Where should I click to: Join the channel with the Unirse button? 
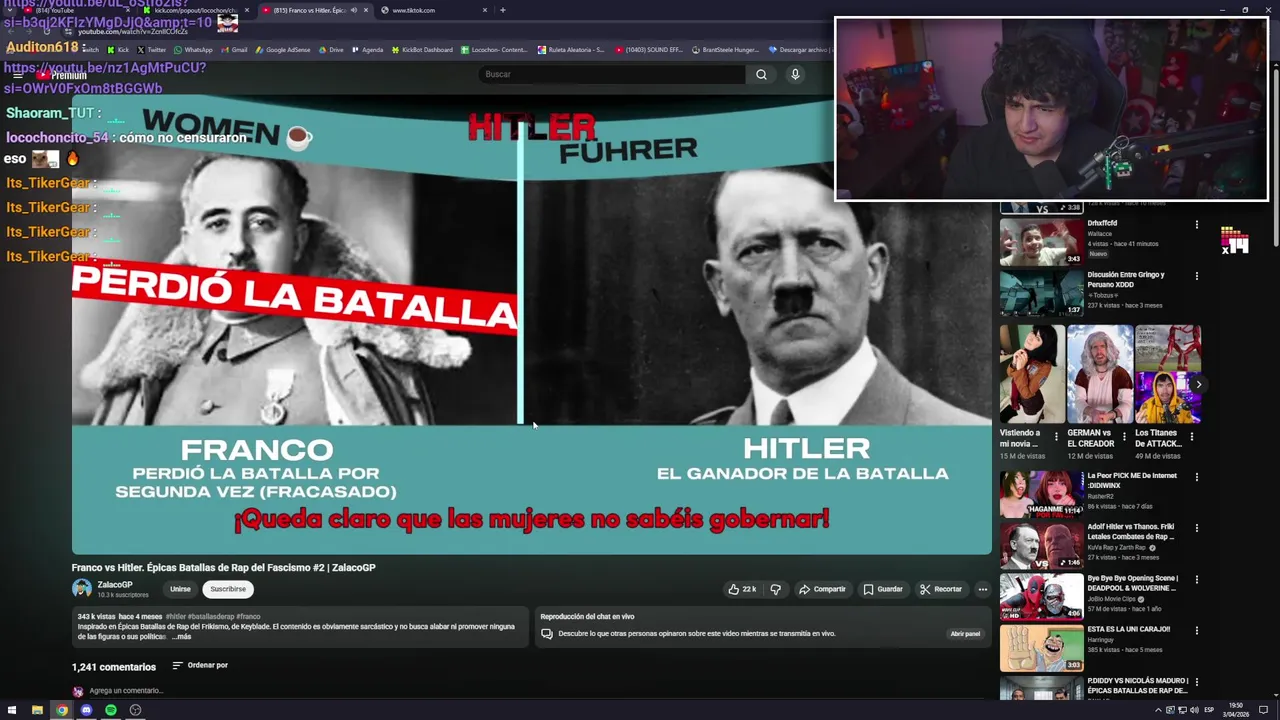tap(180, 589)
